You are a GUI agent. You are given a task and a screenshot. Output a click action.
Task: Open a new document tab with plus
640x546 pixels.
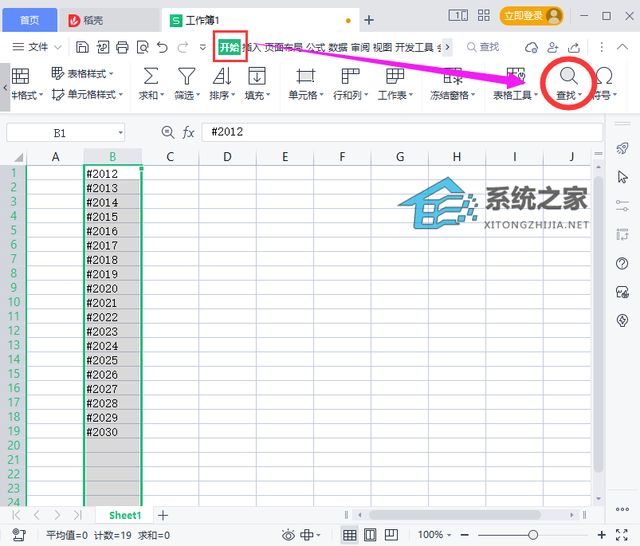pyautogui.click(x=369, y=20)
